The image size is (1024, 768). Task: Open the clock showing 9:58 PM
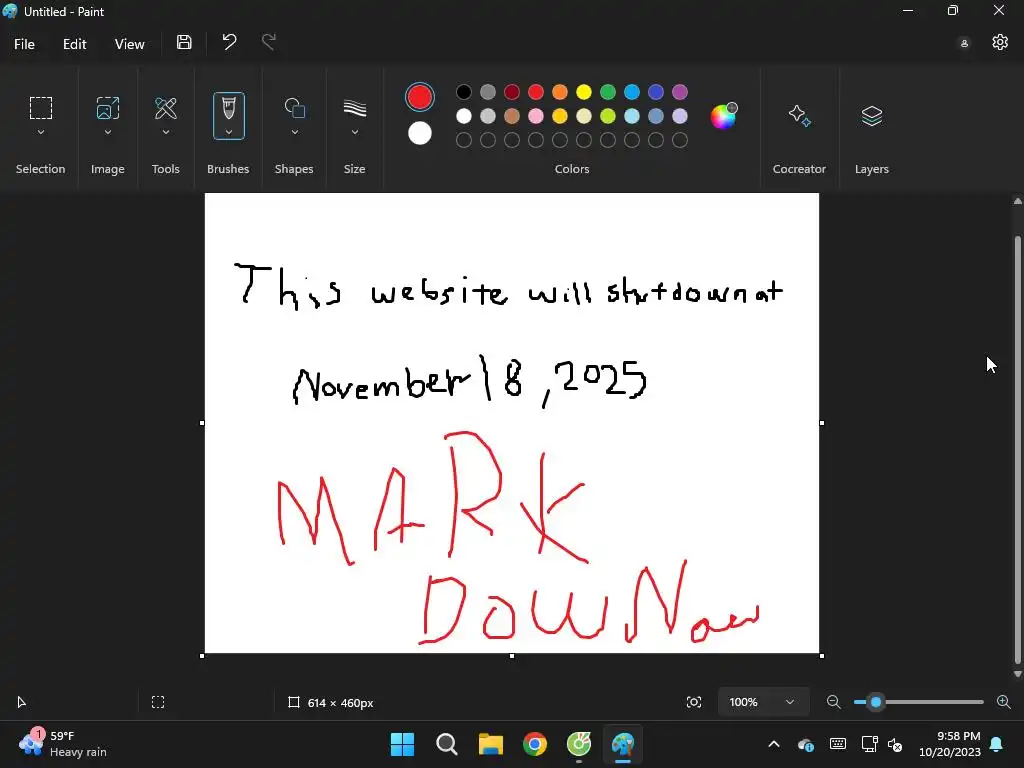(950, 744)
